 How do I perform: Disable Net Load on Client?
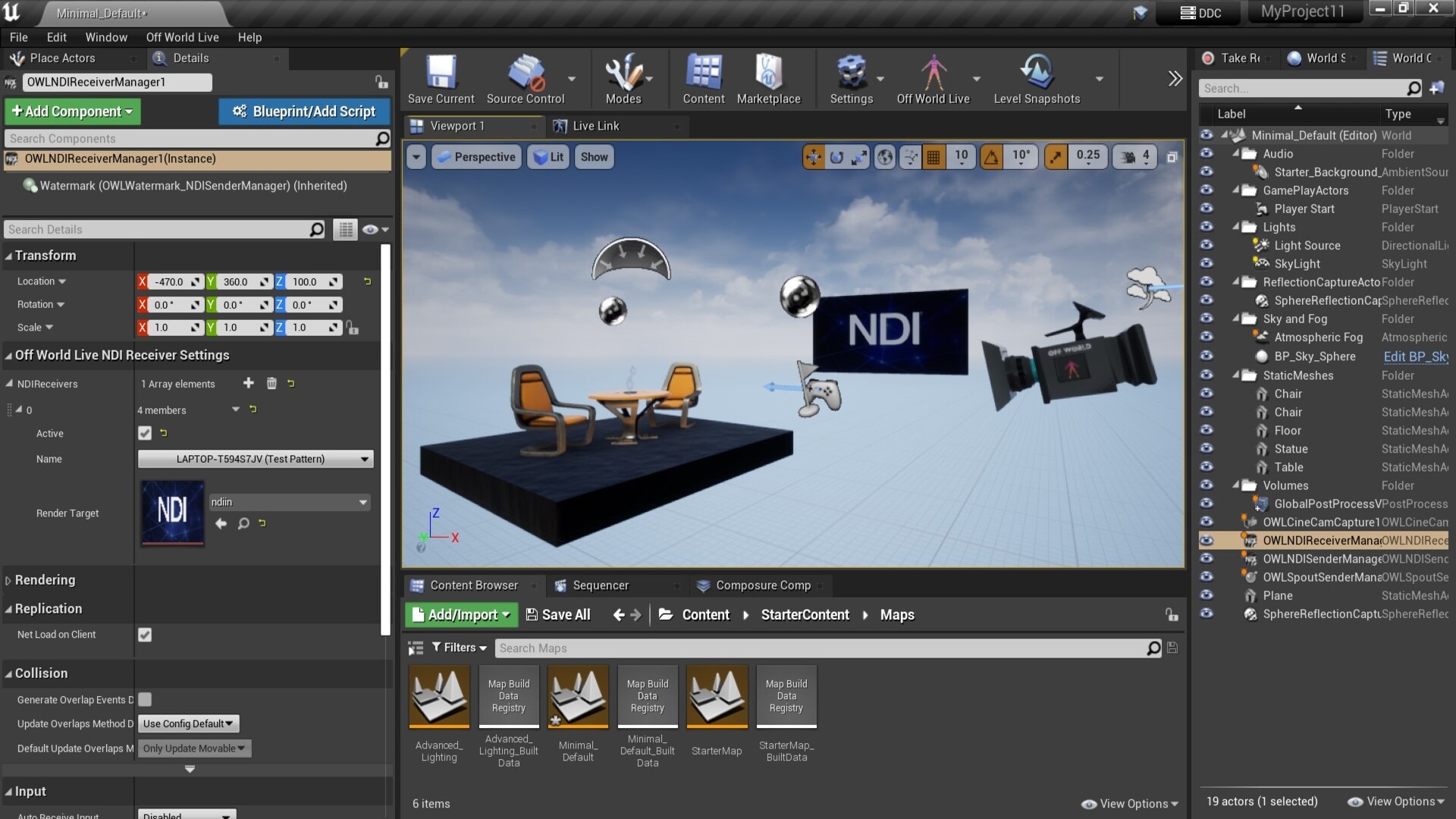point(145,635)
